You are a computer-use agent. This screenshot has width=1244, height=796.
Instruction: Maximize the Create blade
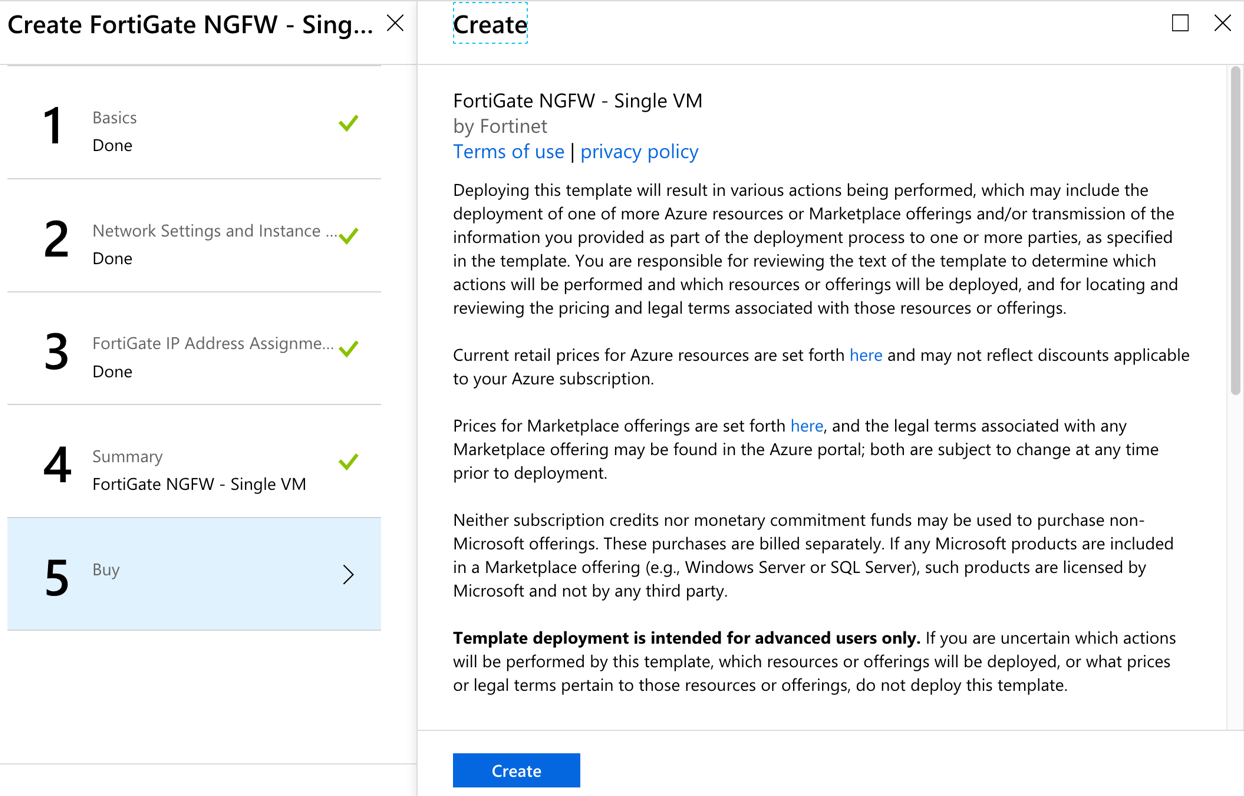(x=1180, y=22)
